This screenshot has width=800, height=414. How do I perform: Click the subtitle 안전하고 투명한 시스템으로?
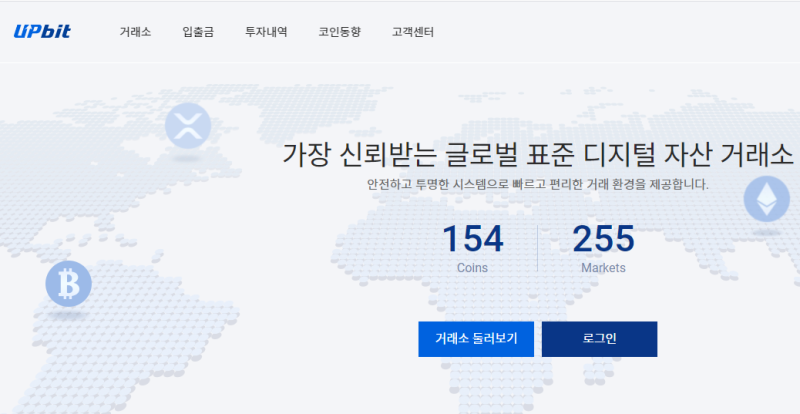[x=438, y=184]
